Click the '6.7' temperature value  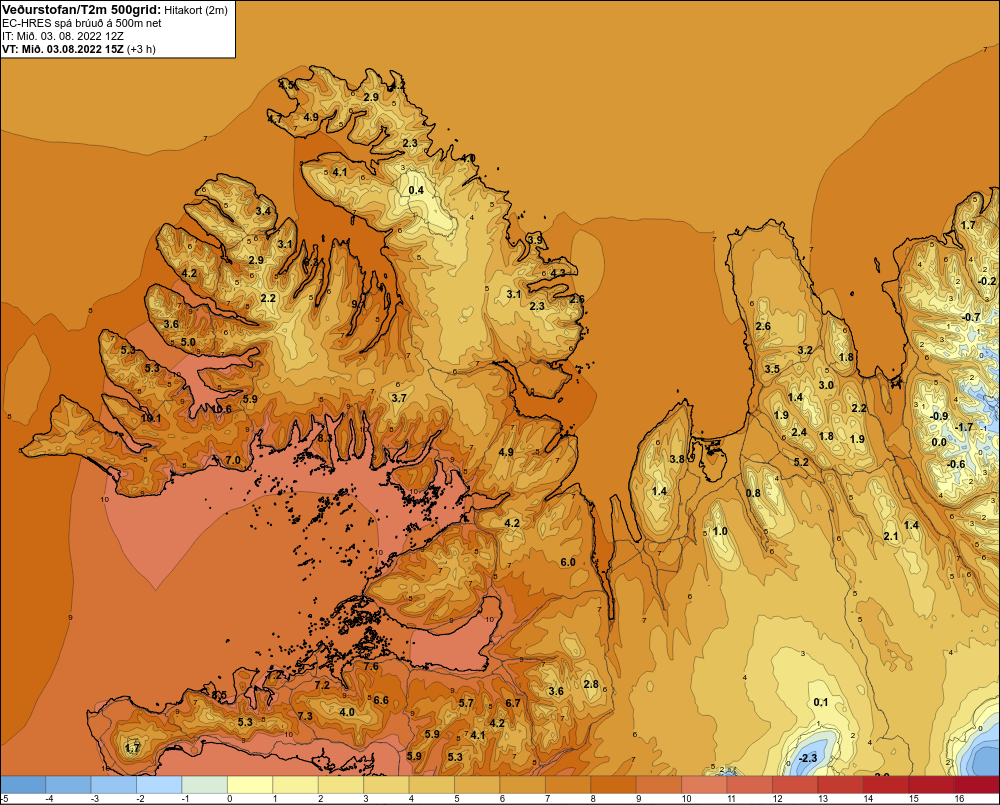513,703
